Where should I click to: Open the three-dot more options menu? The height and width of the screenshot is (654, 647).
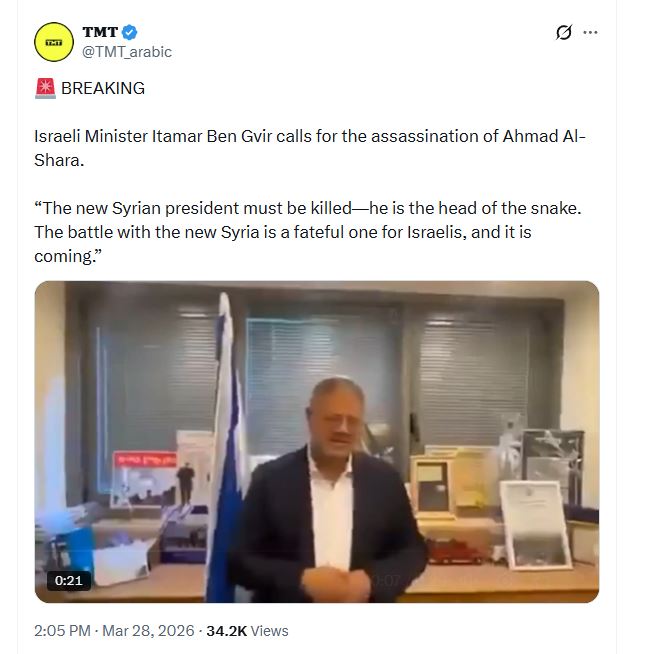[590, 32]
